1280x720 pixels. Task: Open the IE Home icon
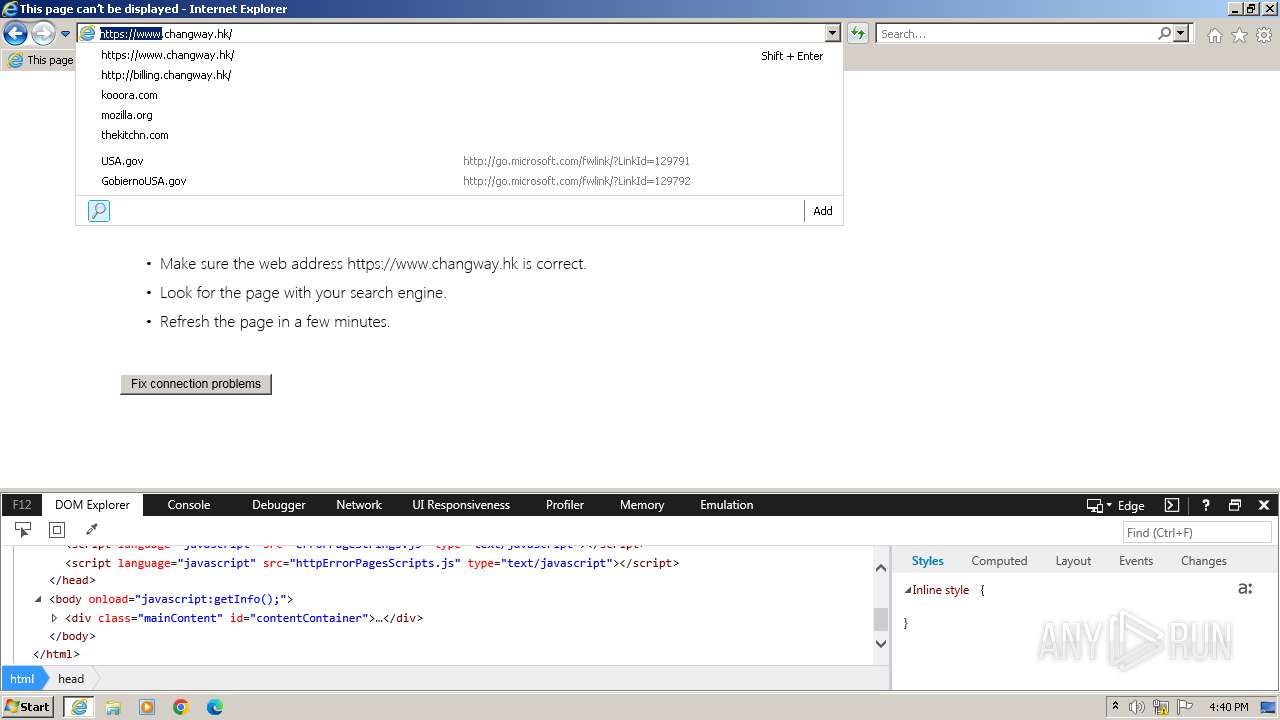click(1214, 35)
